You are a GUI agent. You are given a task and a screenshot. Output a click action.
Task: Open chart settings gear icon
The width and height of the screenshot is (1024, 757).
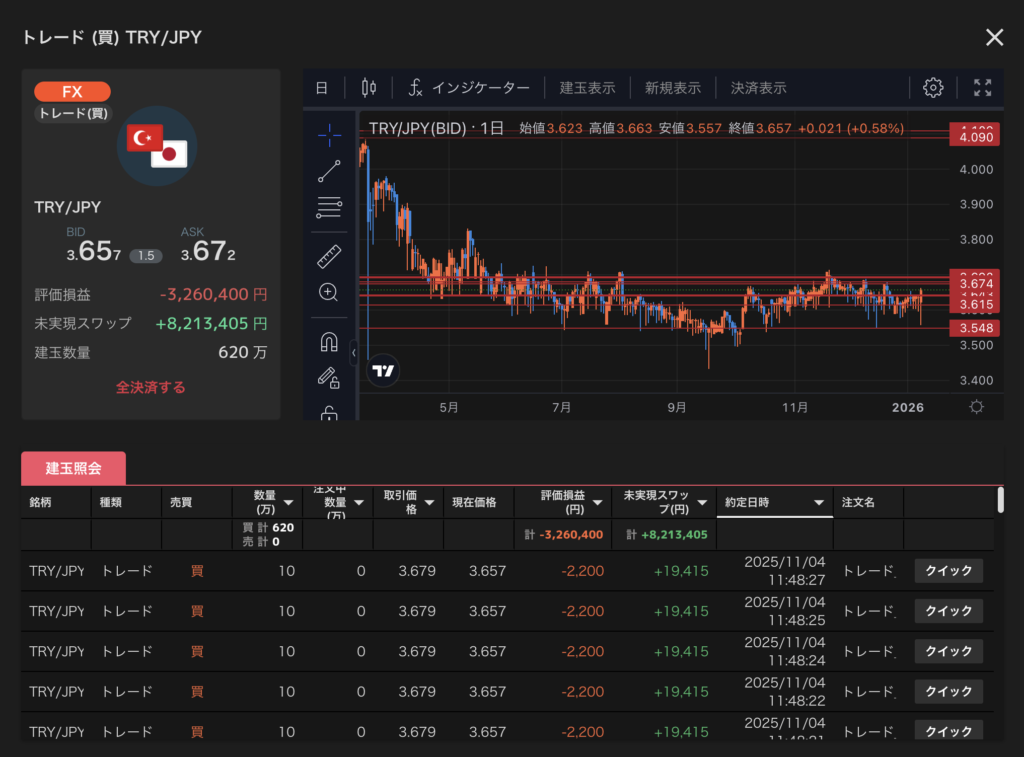[933, 88]
